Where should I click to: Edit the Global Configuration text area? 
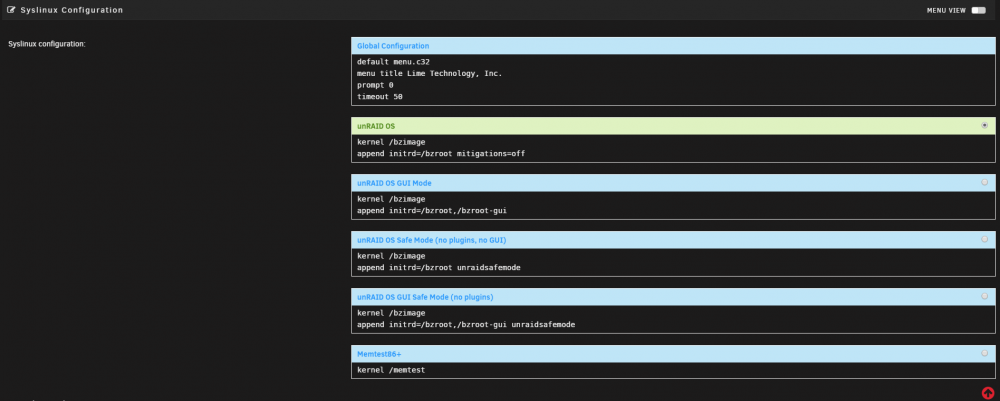pos(673,80)
